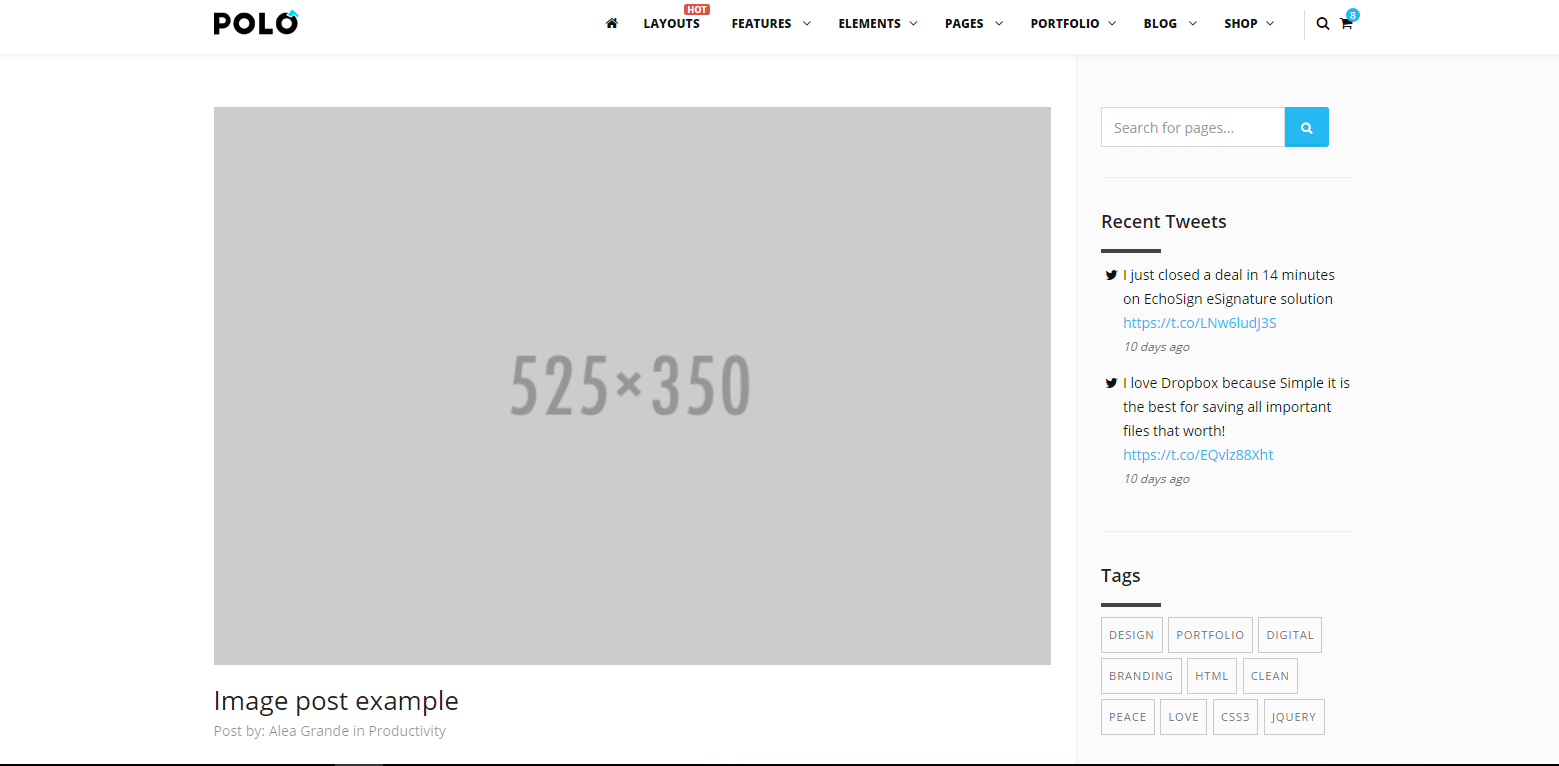Screen dimensions: 1559x766
Task: Expand the Features dropdown menu
Action: click(770, 23)
